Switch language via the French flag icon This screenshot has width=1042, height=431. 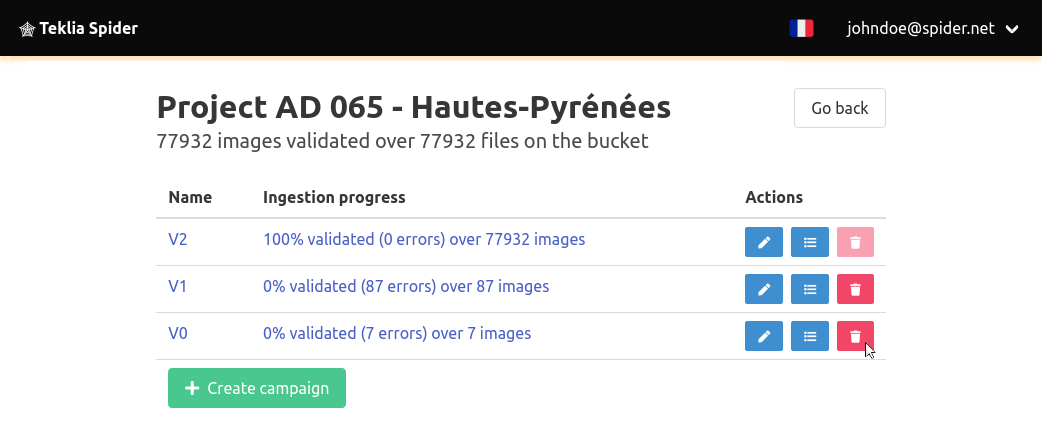click(x=801, y=29)
